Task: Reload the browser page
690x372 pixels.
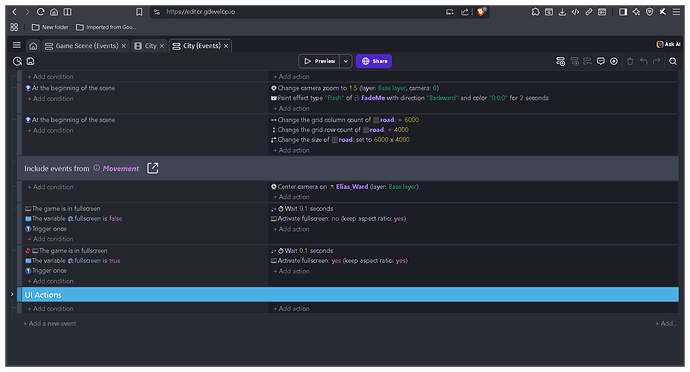Action: tap(40, 12)
